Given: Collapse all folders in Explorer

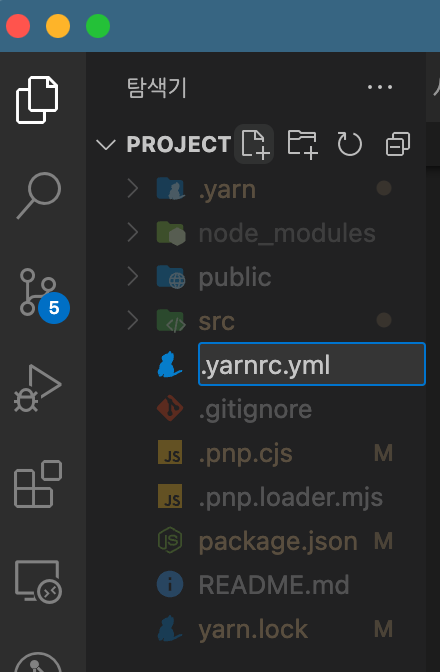Looking at the screenshot, I should [398, 144].
